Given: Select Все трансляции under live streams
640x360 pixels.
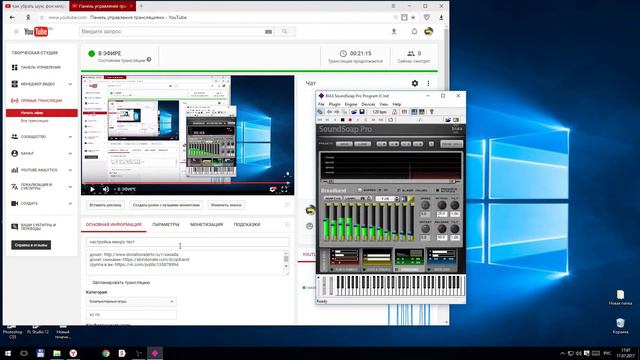Looking at the screenshot, I should tap(35, 121).
